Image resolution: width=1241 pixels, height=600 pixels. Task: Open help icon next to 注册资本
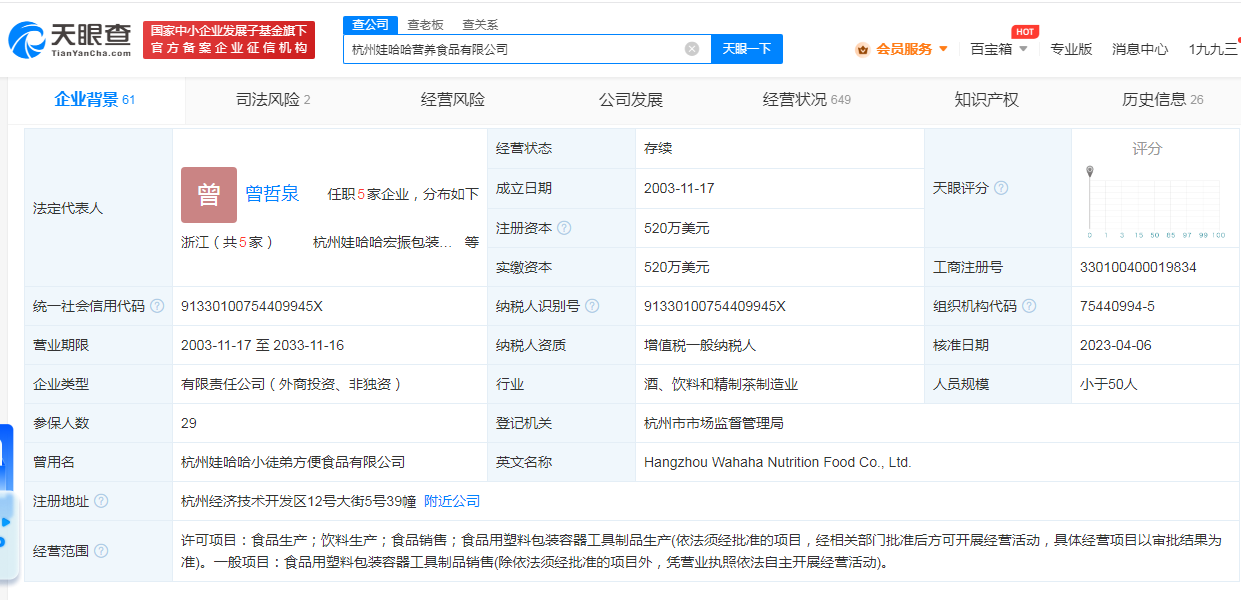(564, 228)
